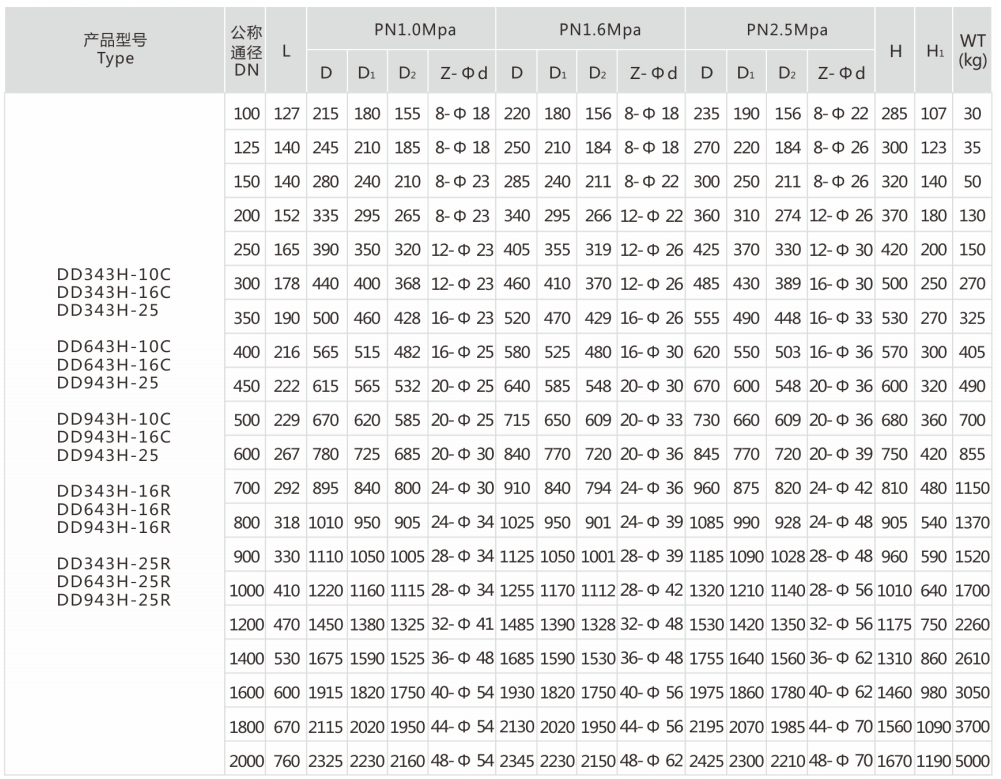The width and height of the screenshot is (1001, 779).
Task: Select the L value 760 cell
Action: (287, 759)
